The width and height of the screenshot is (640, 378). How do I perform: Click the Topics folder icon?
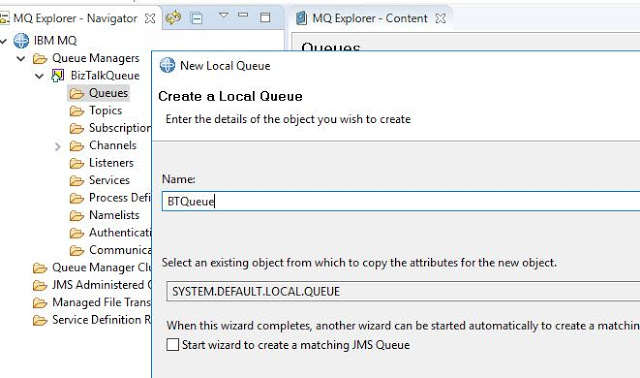click(77, 111)
